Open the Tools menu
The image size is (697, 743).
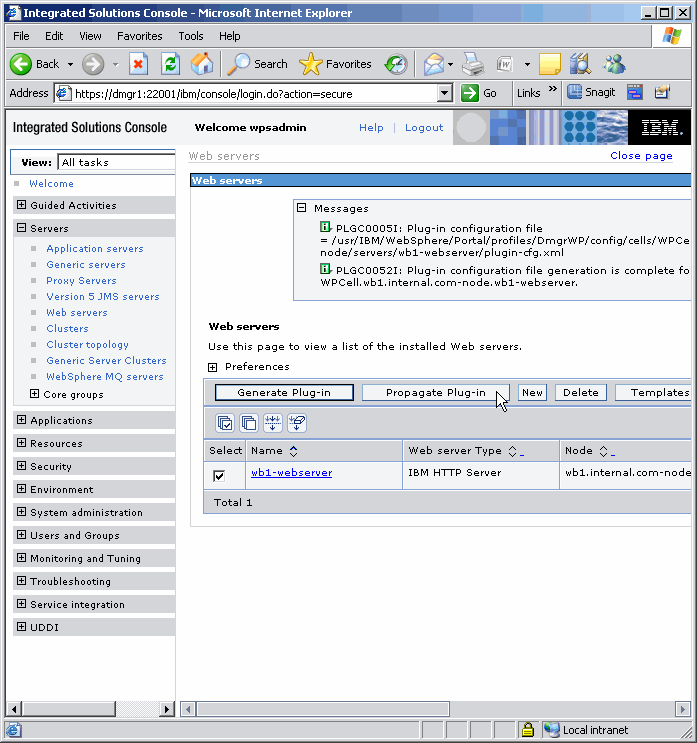(190, 36)
